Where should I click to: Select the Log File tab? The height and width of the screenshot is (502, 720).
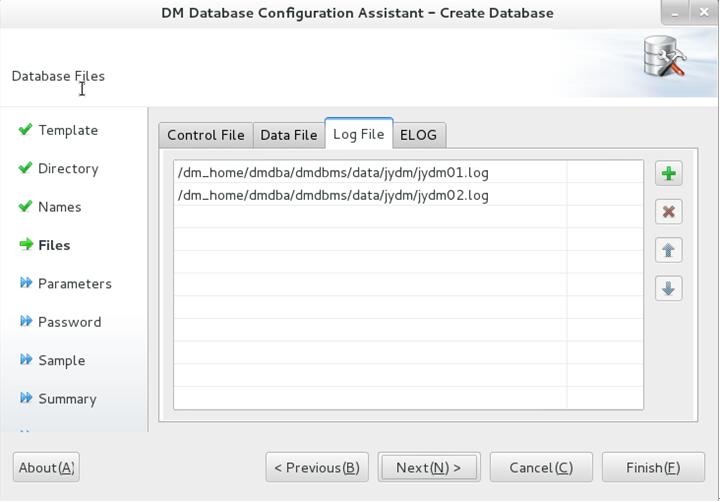tap(359, 134)
